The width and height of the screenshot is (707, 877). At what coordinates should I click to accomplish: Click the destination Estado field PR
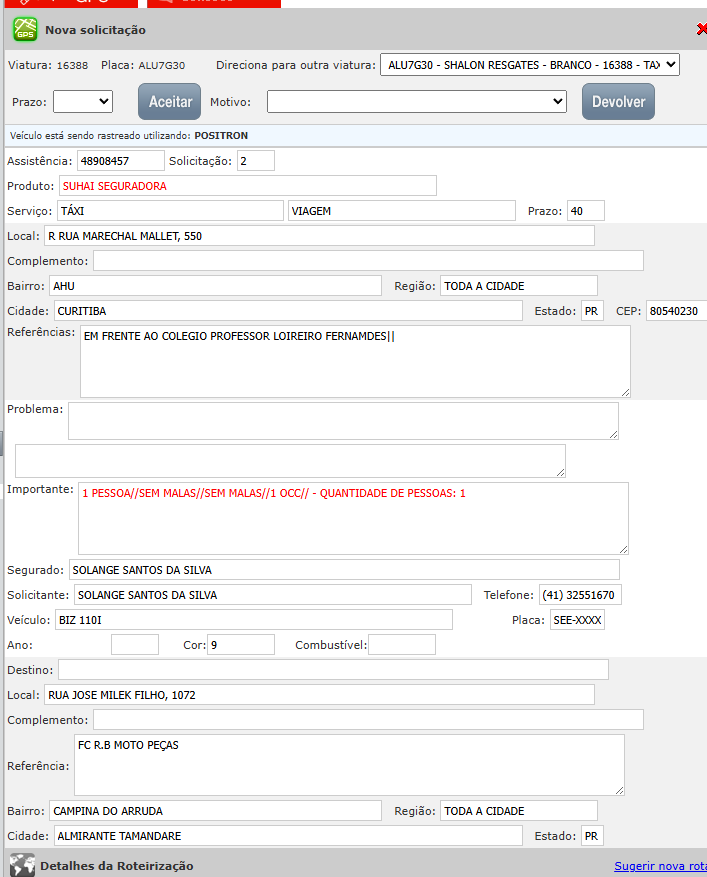click(x=592, y=836)
